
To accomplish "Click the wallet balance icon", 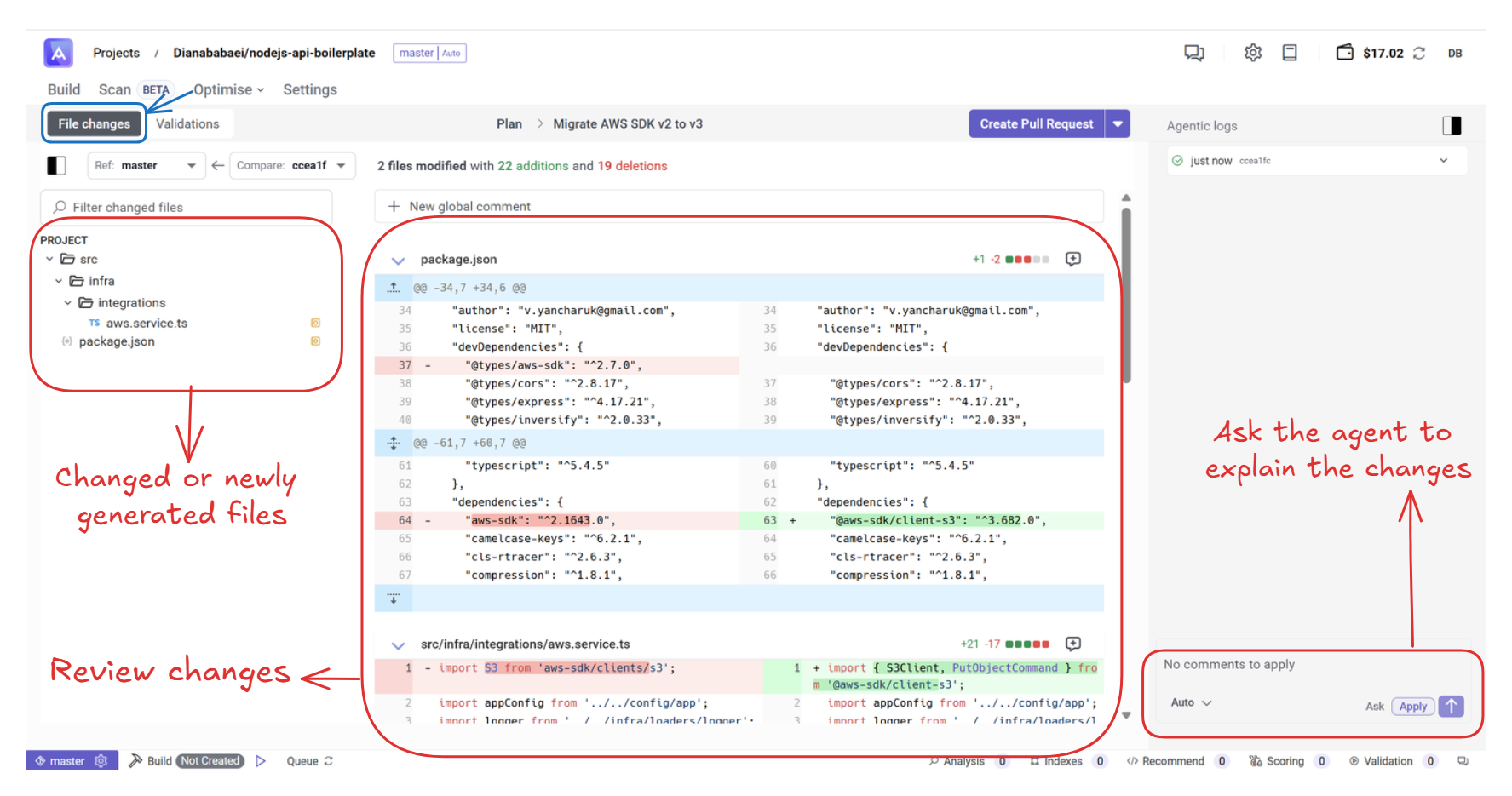I will (1345, 53).
